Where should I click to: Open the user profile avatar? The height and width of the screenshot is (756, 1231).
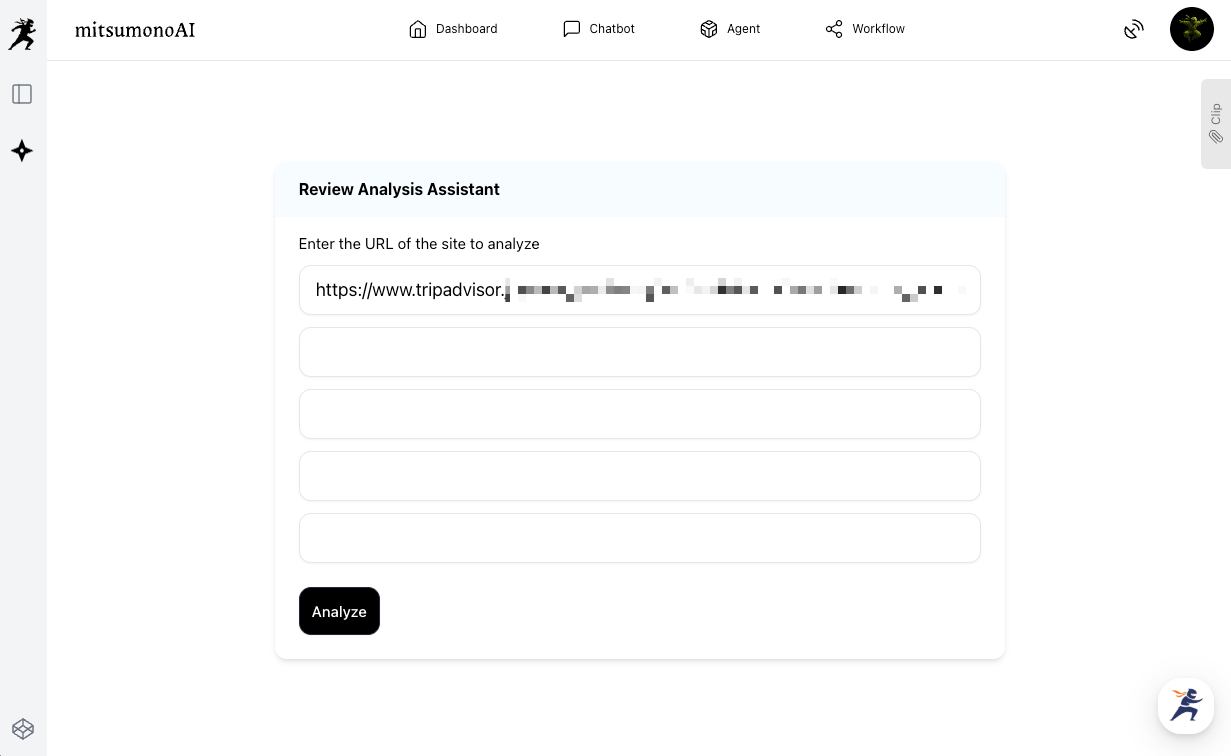[x=1191, y=29]
